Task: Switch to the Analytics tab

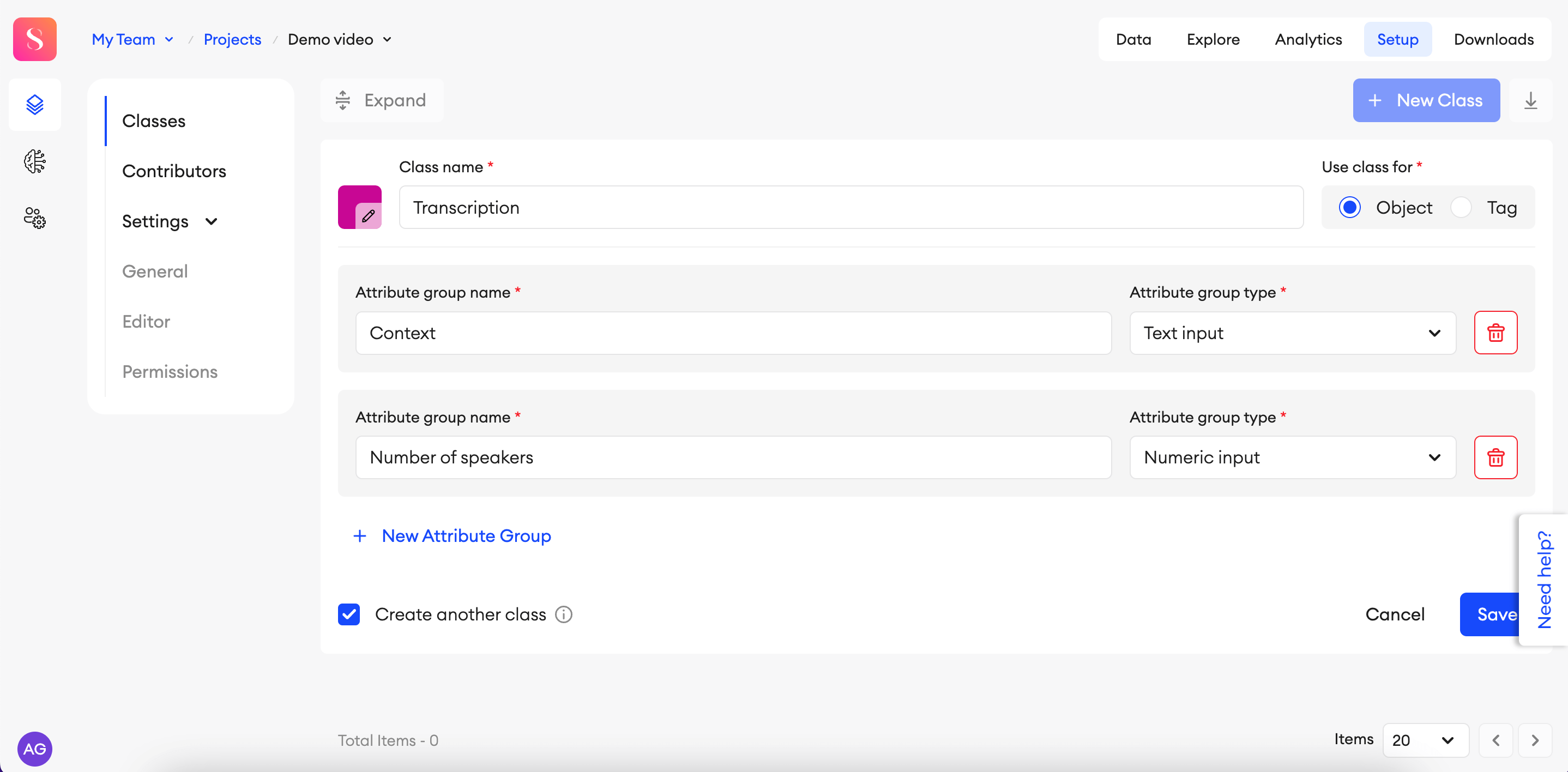Action: coord(1308,40)
